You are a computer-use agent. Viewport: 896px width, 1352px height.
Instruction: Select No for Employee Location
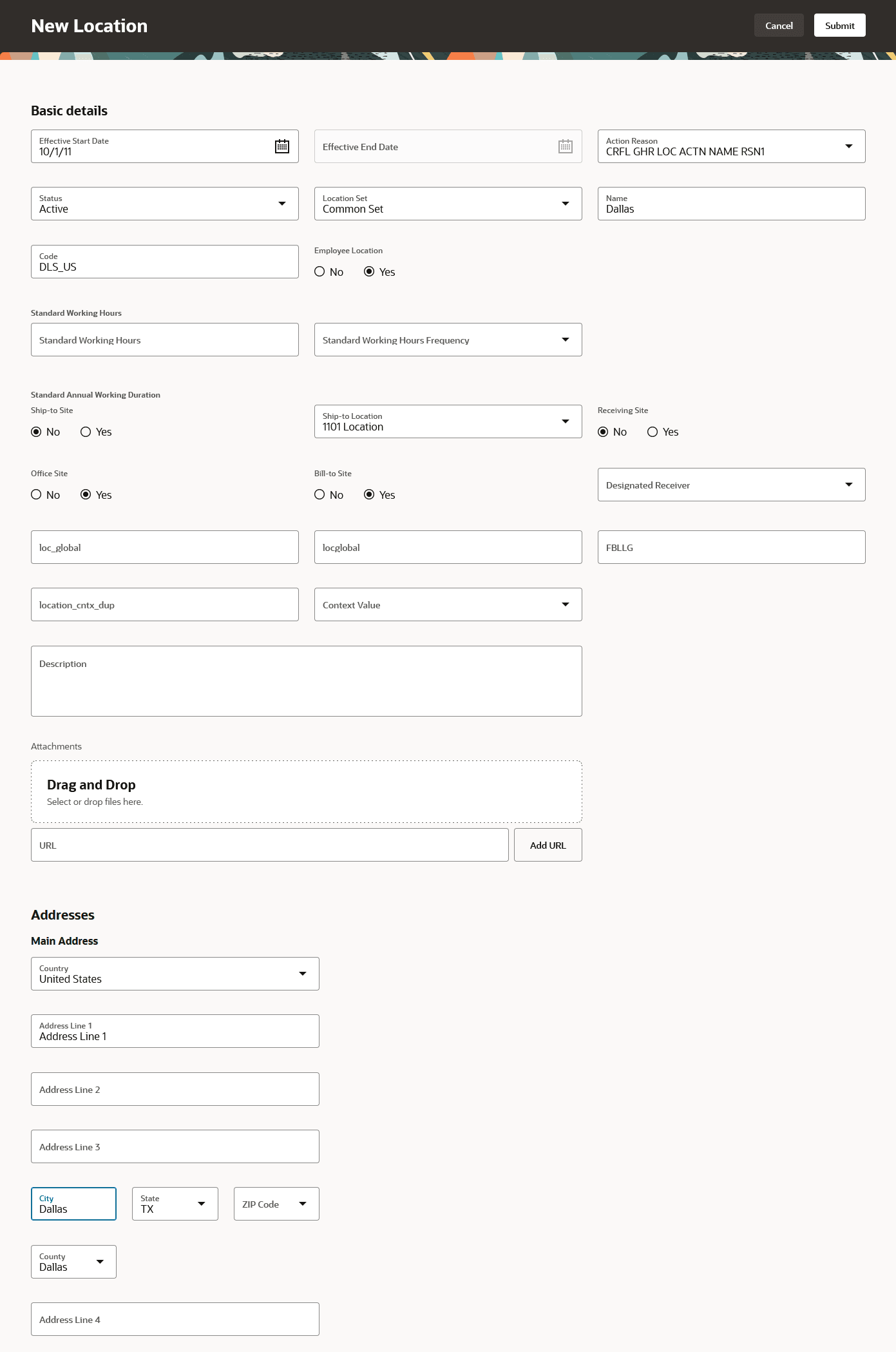pyautogui.click(x=319, y=272)
